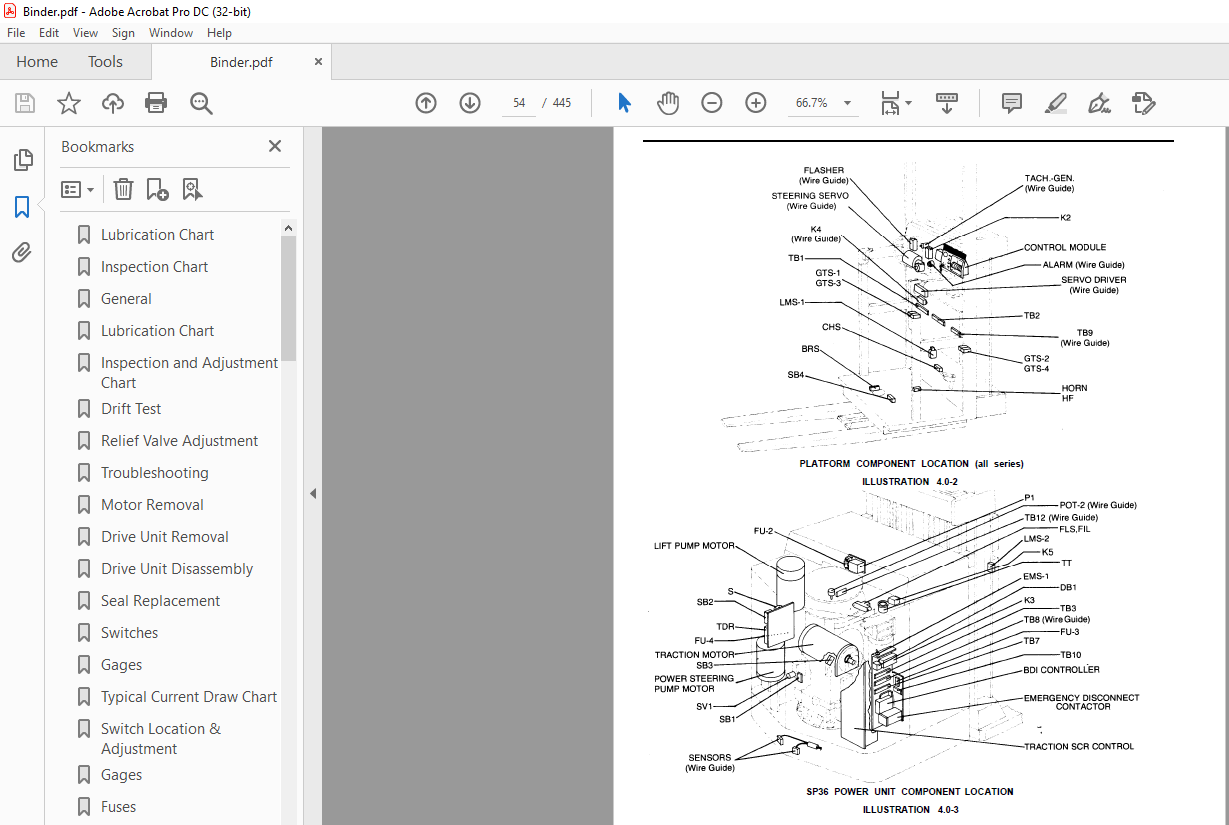Viewport: 1229px width, 825px height.
Task: Open the Sign menu
Action: [123, 33]
